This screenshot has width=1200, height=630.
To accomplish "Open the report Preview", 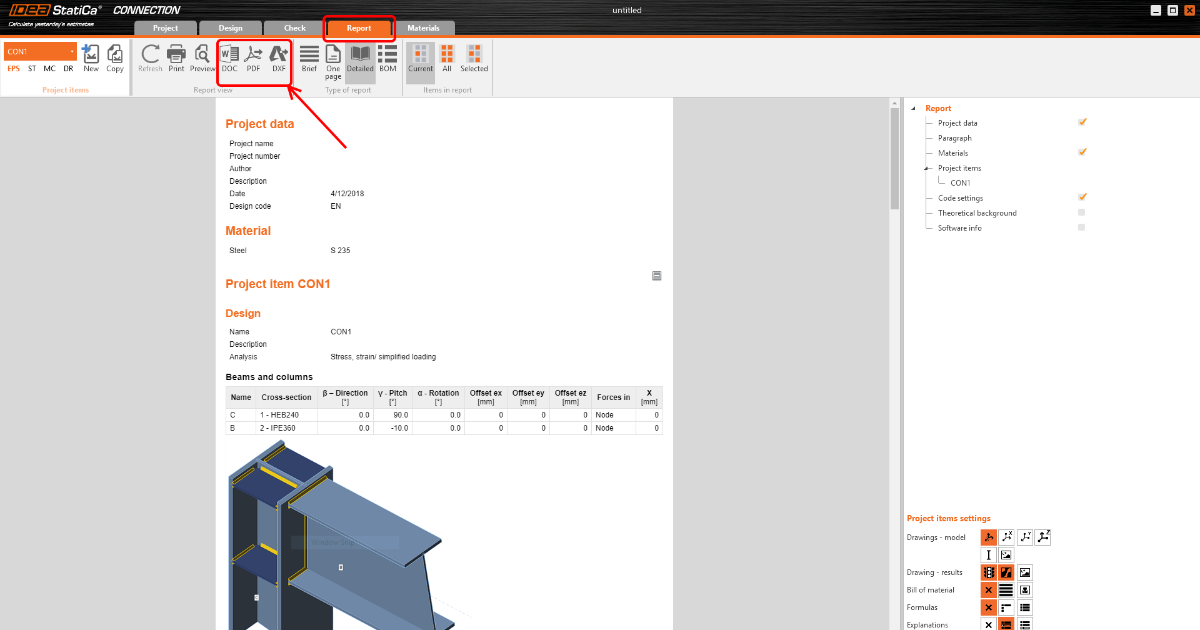I will click(202, 58).
